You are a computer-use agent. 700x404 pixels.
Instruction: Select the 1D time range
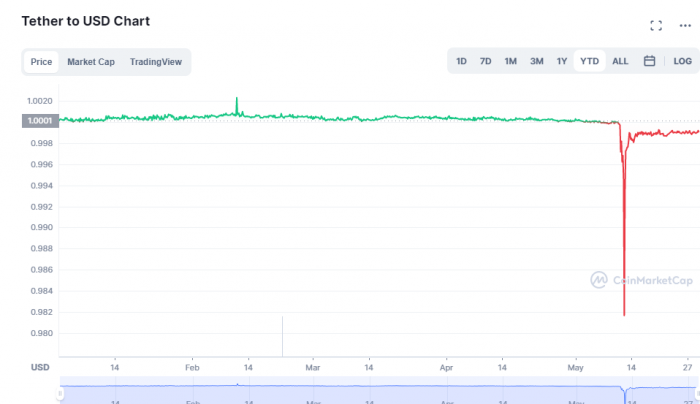click(x=461, y=61)
